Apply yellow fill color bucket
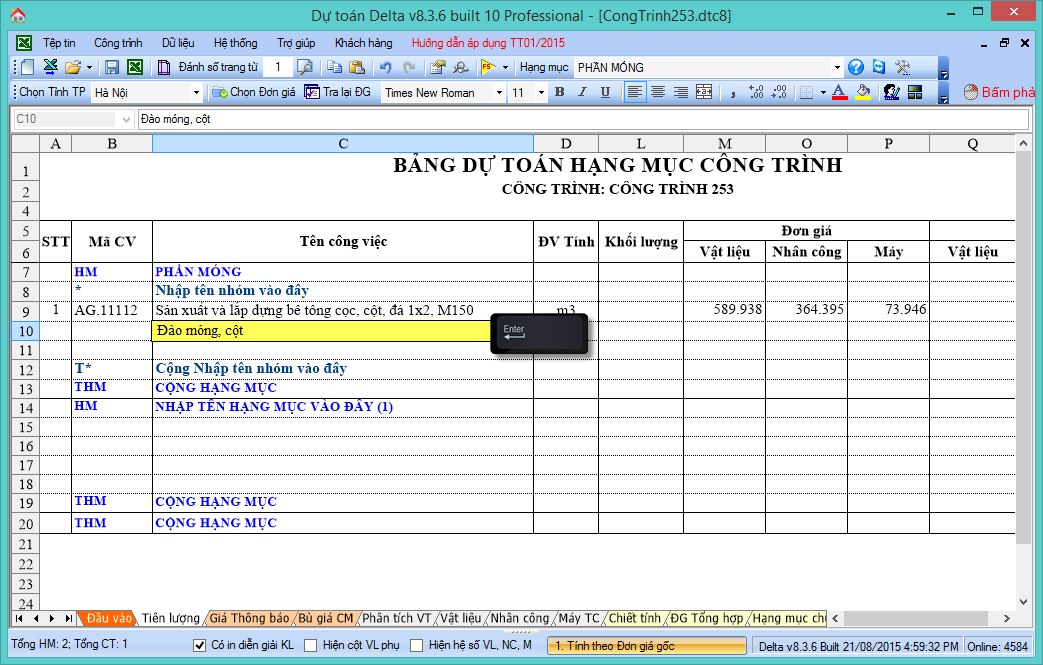Screen dimensions: 1043x665 pos(863,92)
